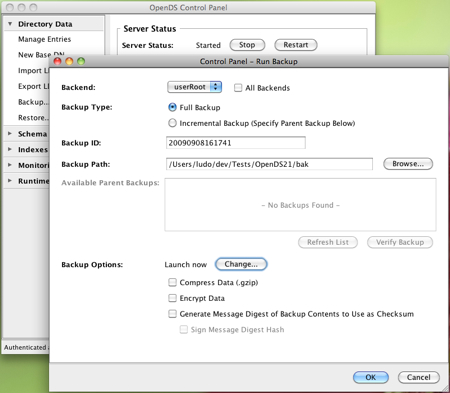
Task: Open Restore... item in sidebar
Action: (33, 117)
